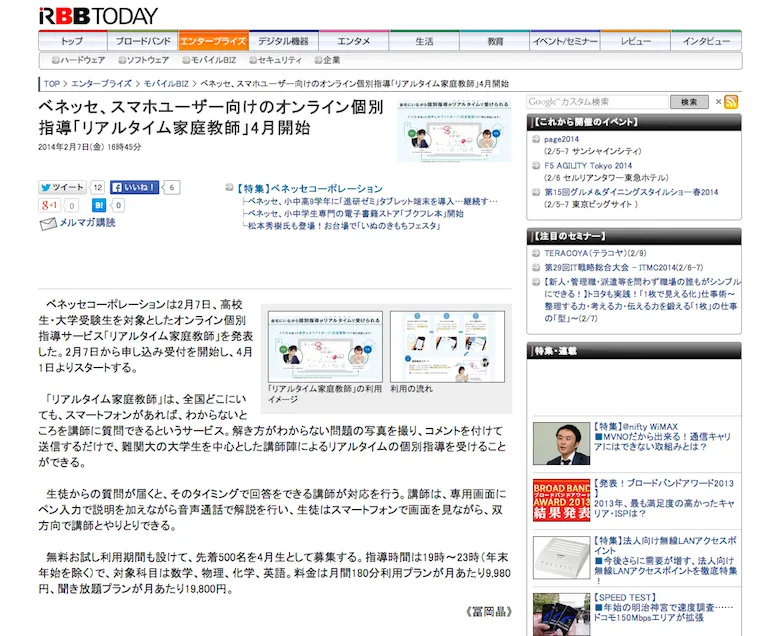The image size is (780, 636).
Task: Click the 特集・連載 section header
Action: 634,351
